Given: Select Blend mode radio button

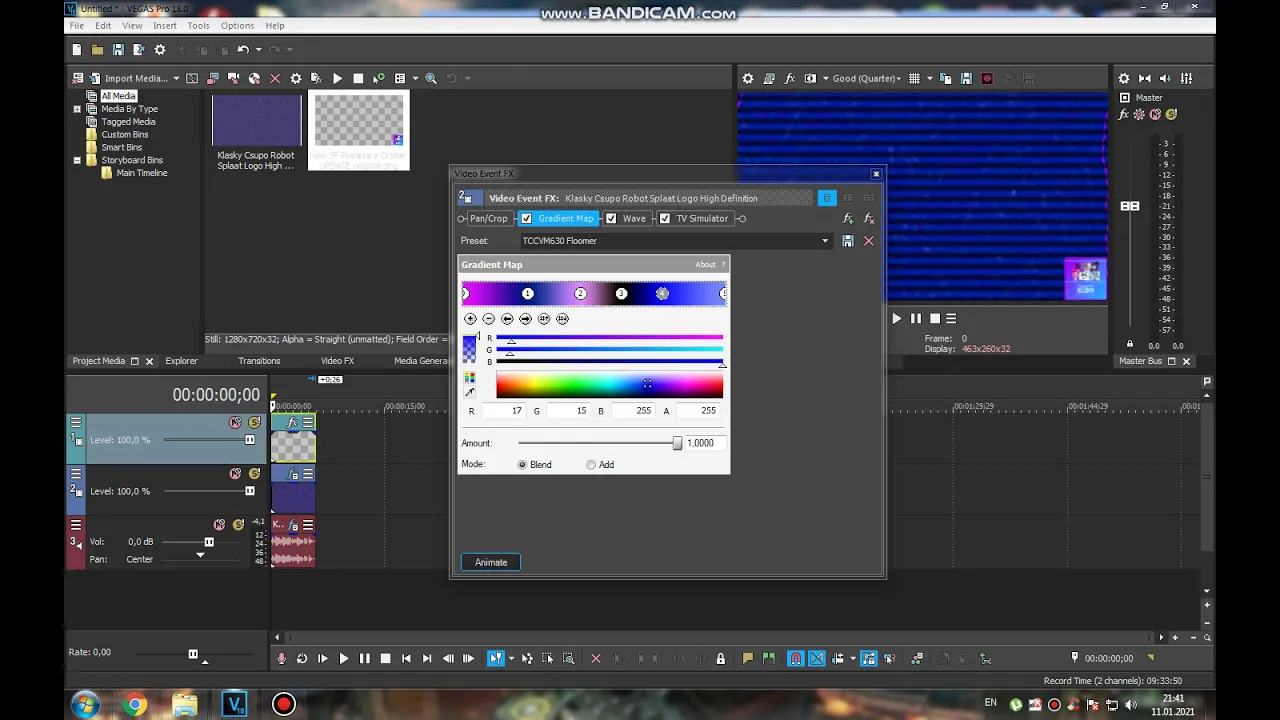Looking at the screenshot, I should point(522,465).
